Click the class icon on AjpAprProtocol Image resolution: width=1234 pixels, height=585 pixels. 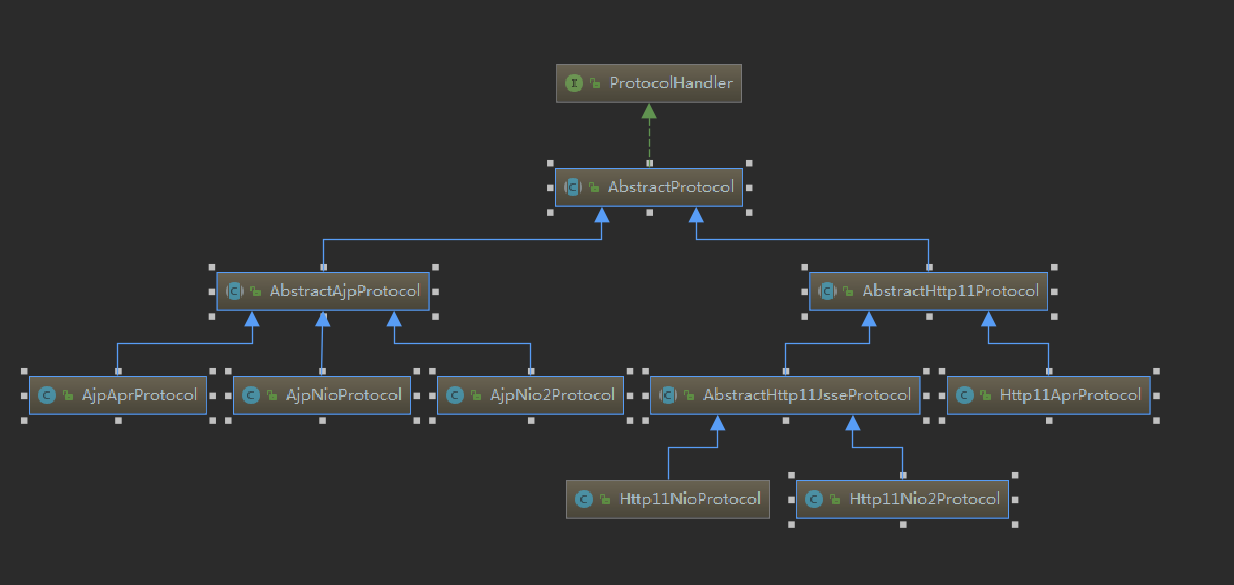coord(46,395)
